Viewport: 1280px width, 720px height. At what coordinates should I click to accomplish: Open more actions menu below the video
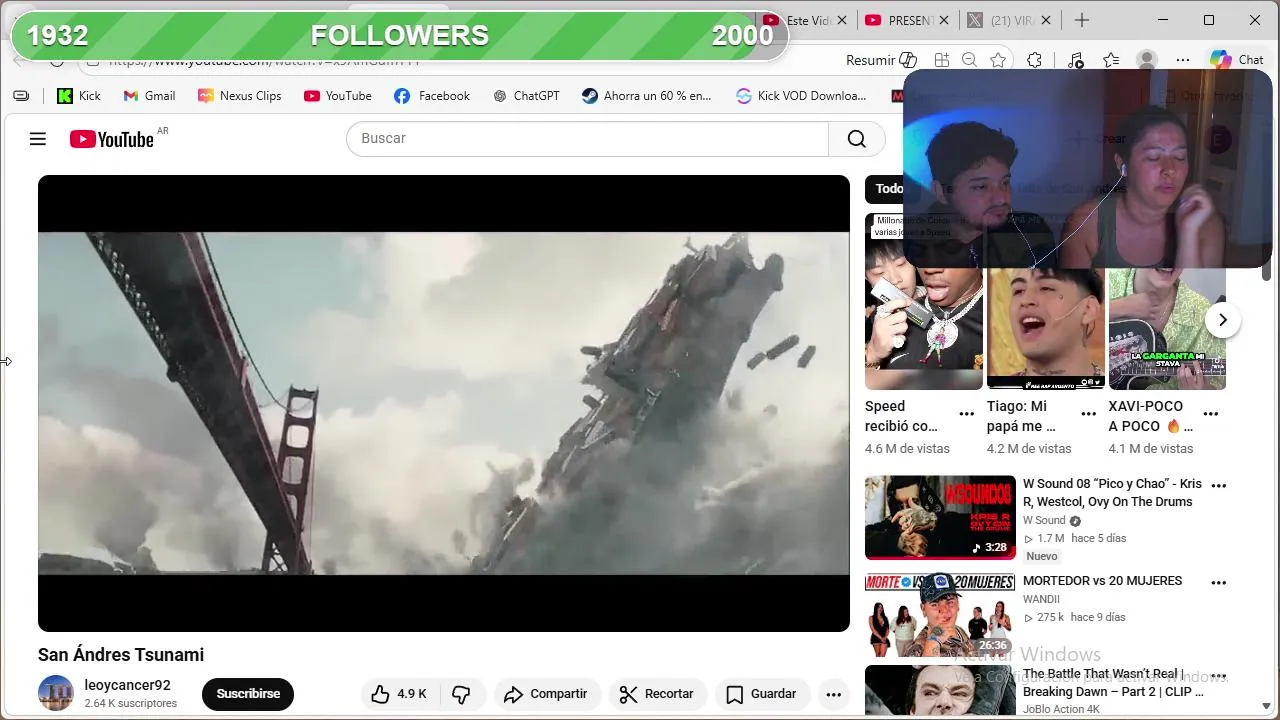coord(834,694)
